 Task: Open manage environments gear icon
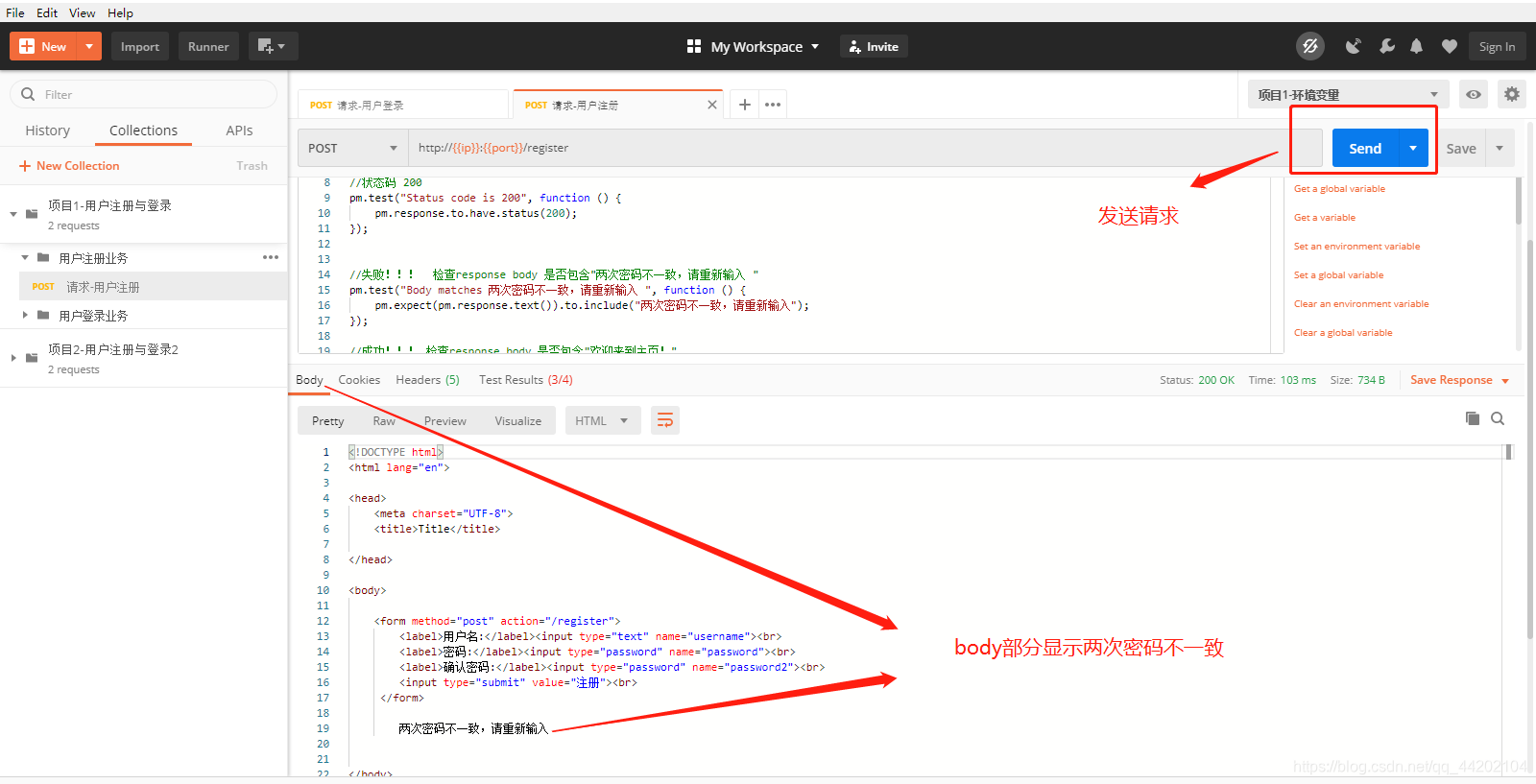click(x=1512, y=94)
